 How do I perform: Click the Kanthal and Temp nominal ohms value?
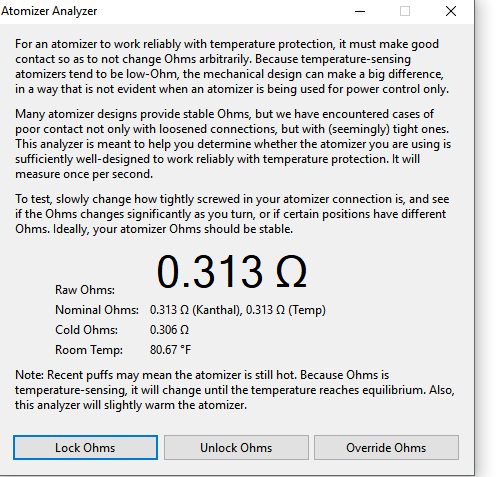click(x=238, y=310)
